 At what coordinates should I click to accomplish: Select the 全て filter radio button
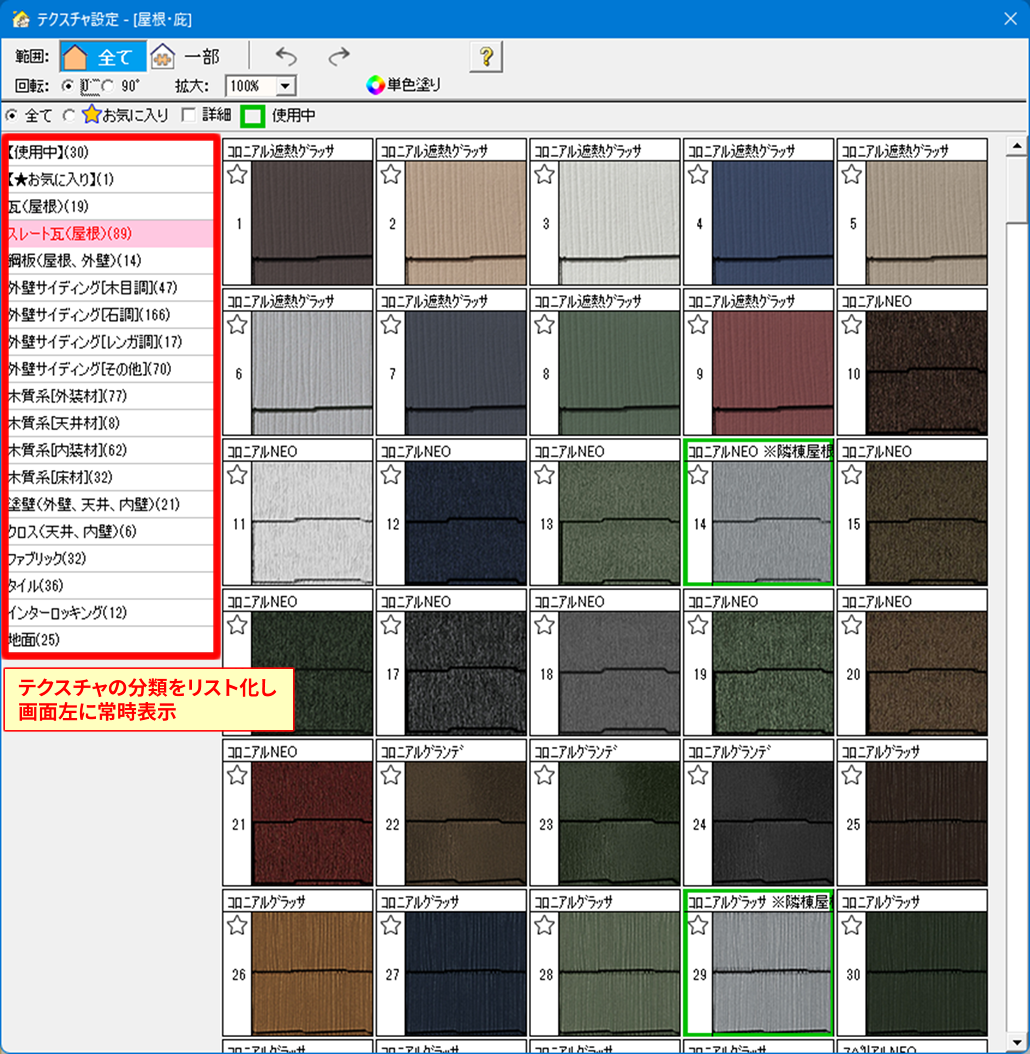11,116
